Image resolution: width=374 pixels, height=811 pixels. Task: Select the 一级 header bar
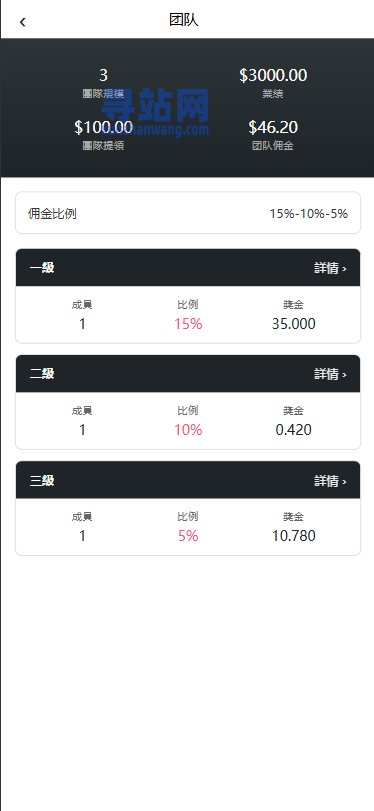click(188, 267)
